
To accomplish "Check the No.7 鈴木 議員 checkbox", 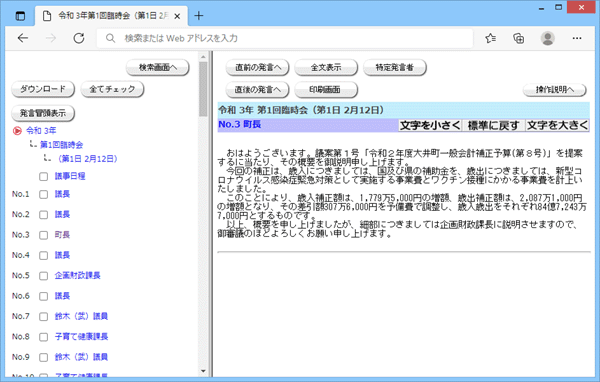I will click(x=44, y=317).
